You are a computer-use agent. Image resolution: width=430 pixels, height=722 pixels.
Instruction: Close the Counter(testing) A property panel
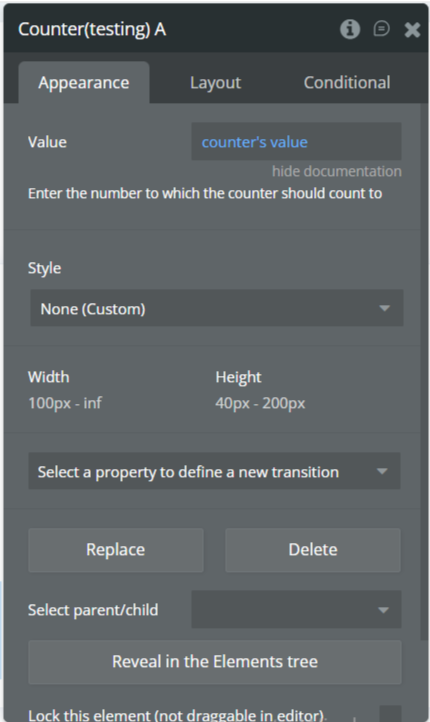412,30
